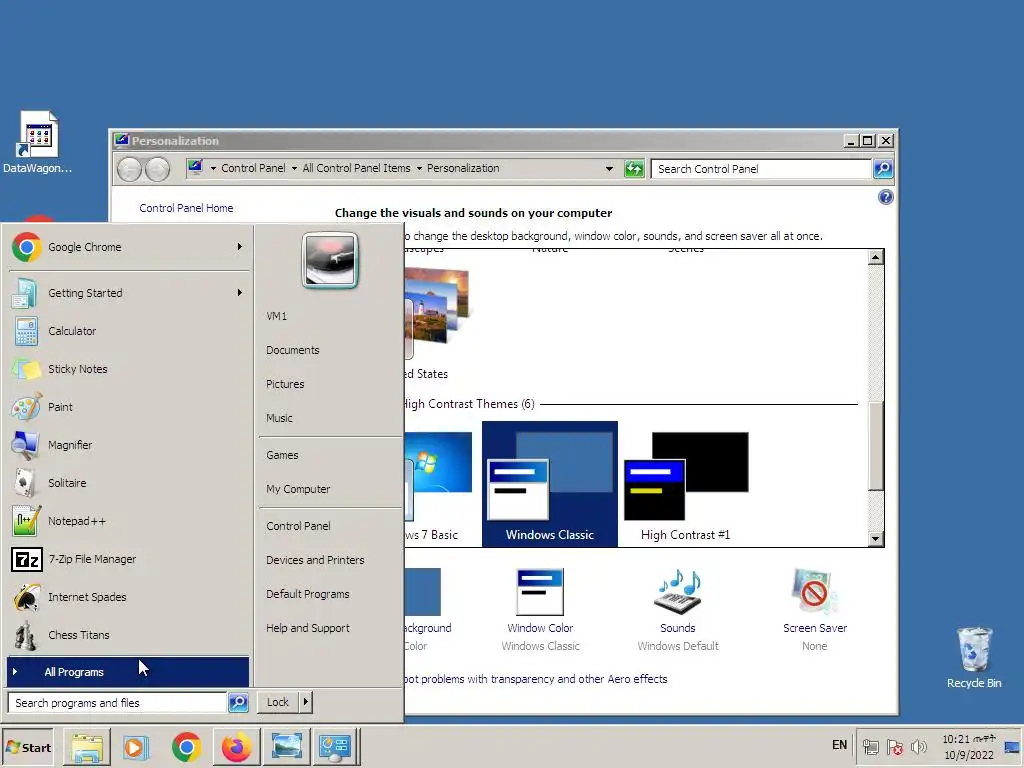Click theme list scrollbar down arrow
Screen dimensions: 1024x768
click(876, 539)
